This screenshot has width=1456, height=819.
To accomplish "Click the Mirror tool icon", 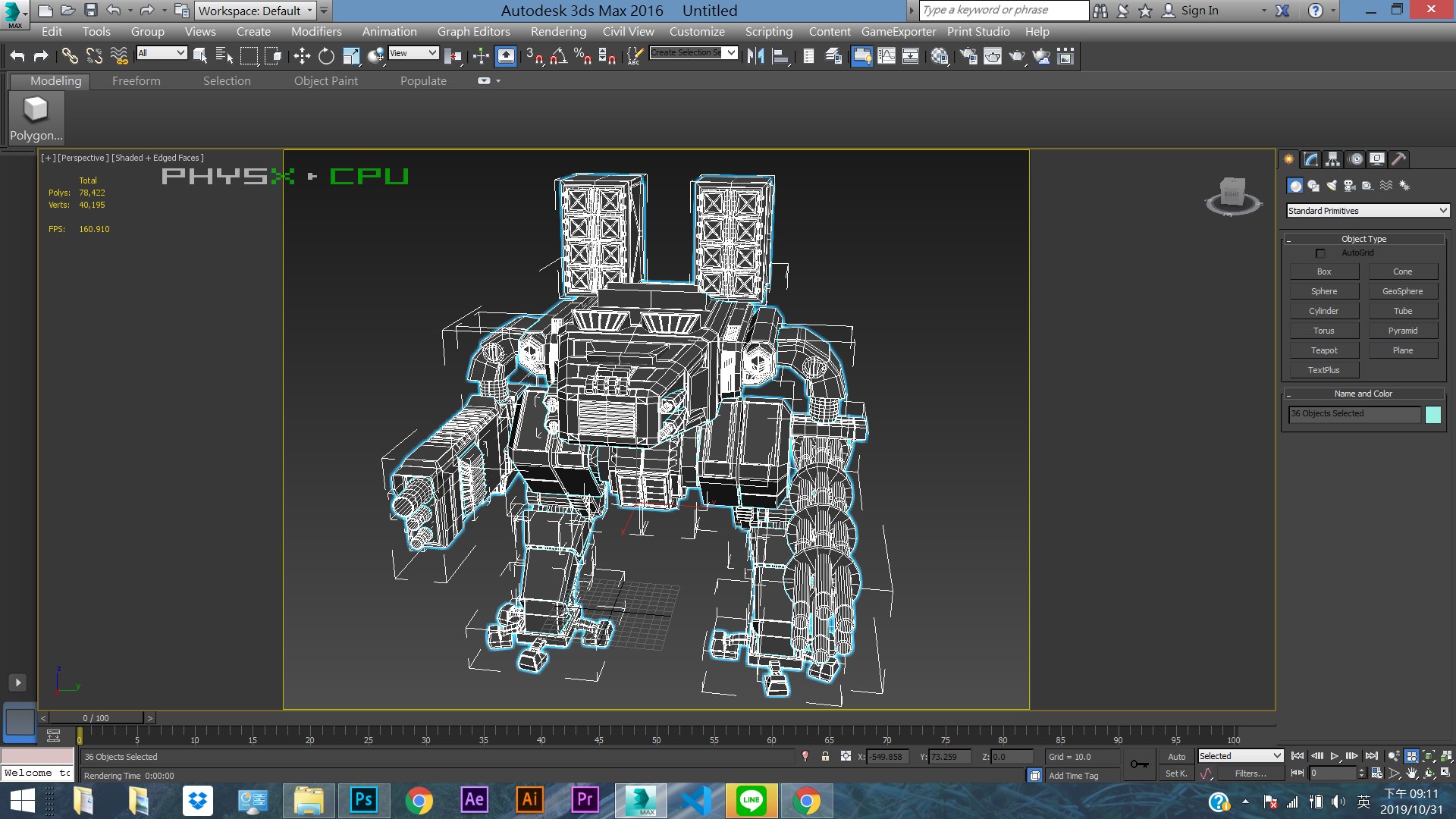I will tap(755, 55).
